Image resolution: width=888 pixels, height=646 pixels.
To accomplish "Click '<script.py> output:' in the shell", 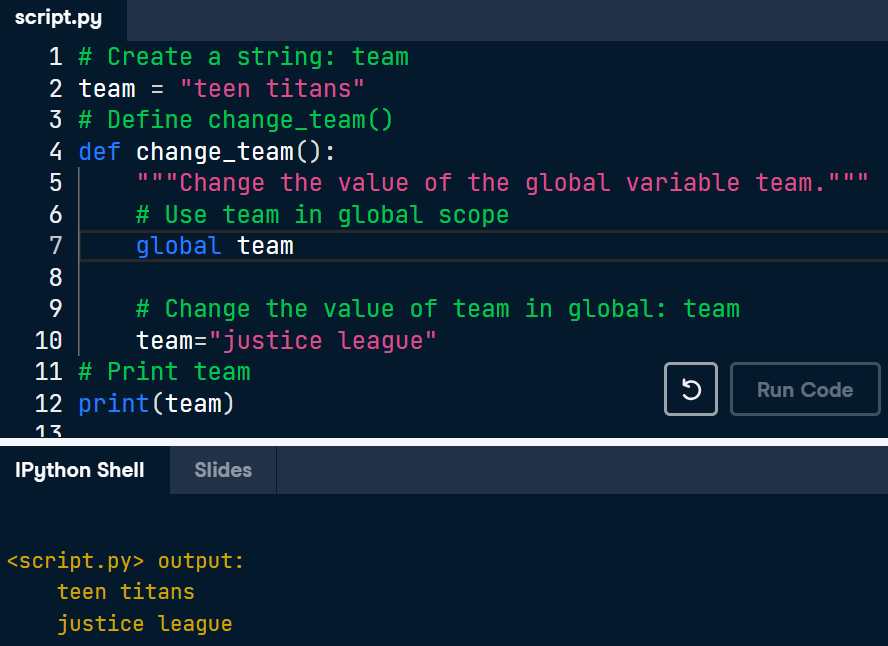I will (x=125, y=561).
